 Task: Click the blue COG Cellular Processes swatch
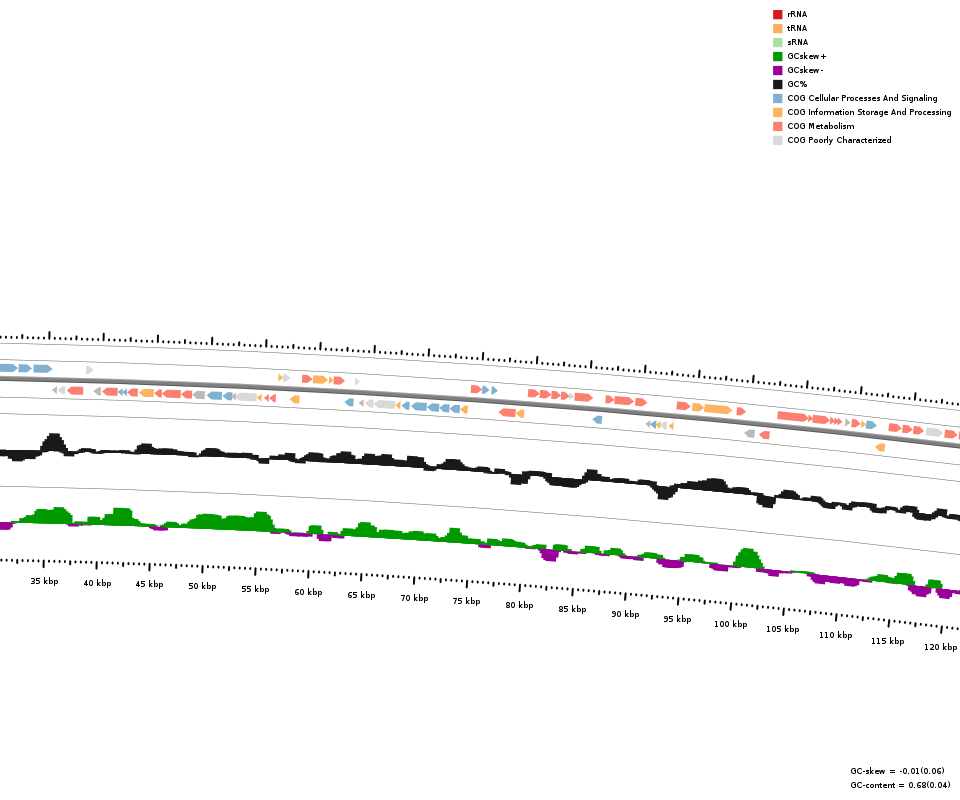point(777,98)
